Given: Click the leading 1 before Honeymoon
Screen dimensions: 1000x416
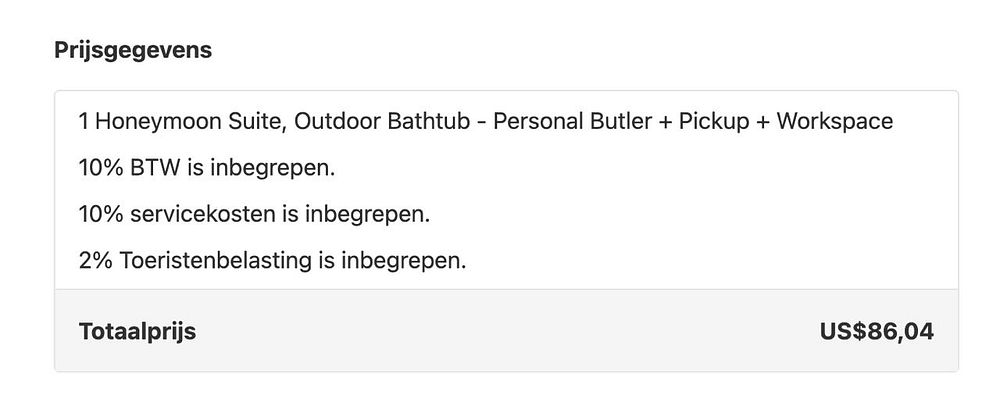Looking at the screenshot, I should point(84,121).
